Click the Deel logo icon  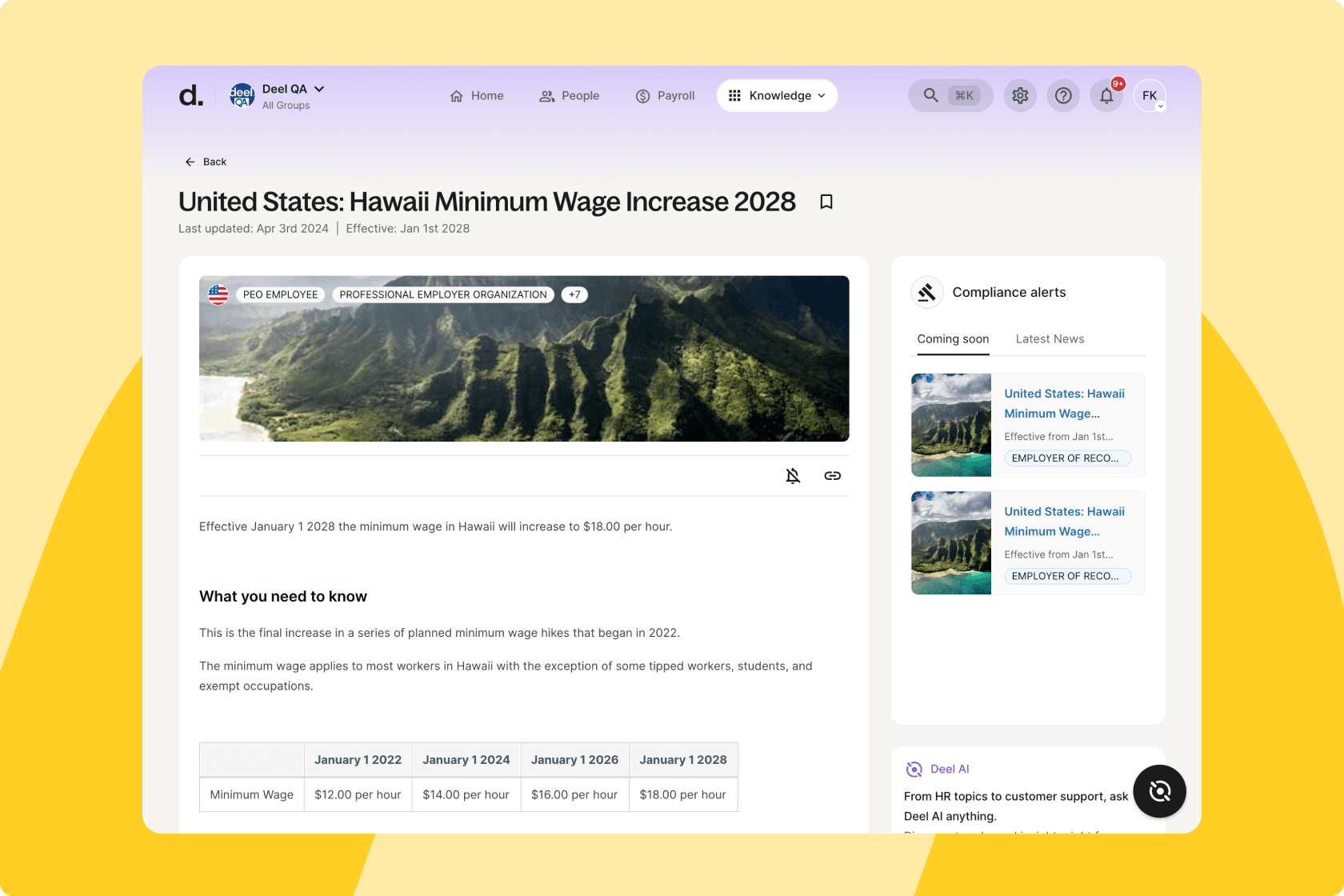tap(190, 96)
